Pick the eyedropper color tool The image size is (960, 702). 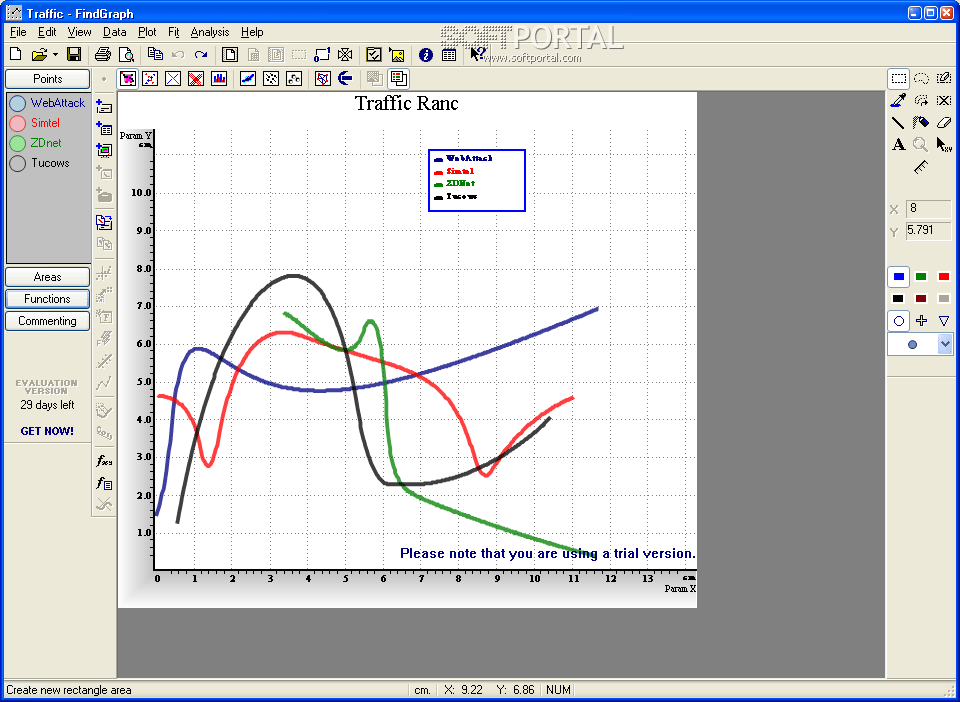pos(899,100)
